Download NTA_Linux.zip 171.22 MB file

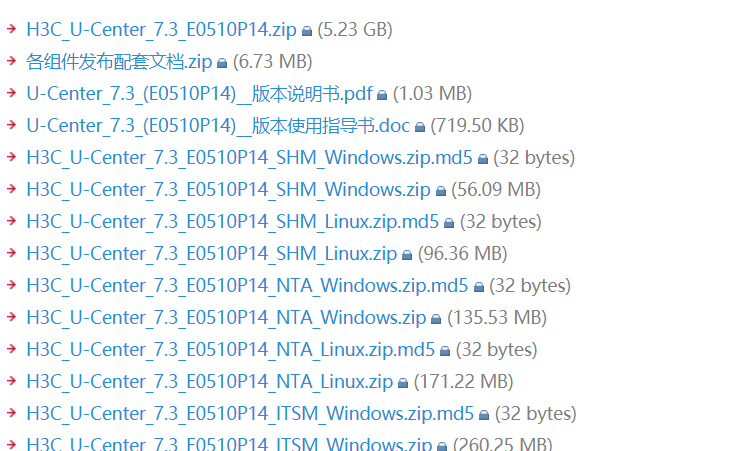pyautogui.click(x=210, y=382)
